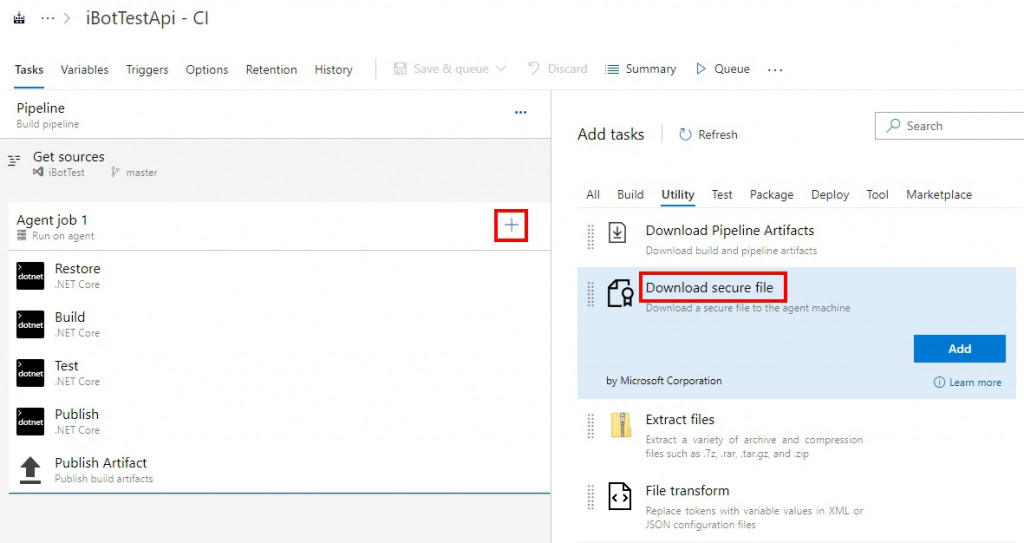Screen dimensions: 1024x543
Task: Show the Deploy tasks category
Action: (x=830, y=195)
